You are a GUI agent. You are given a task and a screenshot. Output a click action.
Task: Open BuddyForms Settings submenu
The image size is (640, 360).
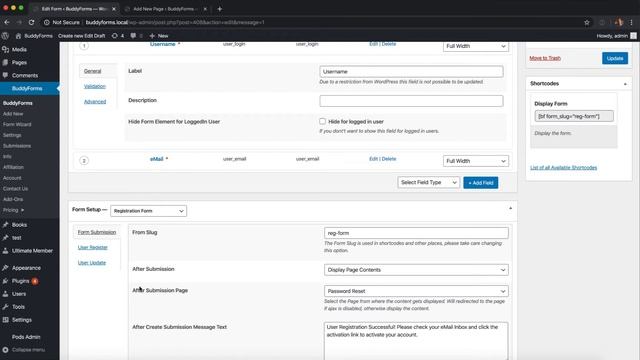point(12,135)
